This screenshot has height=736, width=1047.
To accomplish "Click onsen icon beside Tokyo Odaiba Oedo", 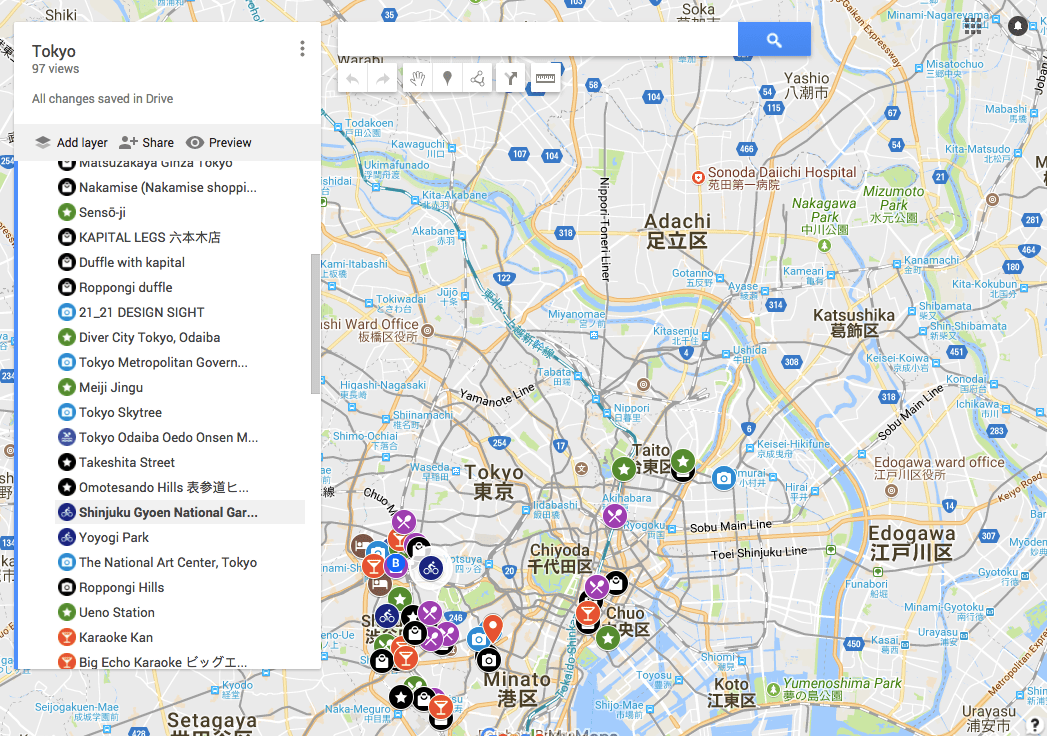I will pyautogui.click(x=66, y=437).
